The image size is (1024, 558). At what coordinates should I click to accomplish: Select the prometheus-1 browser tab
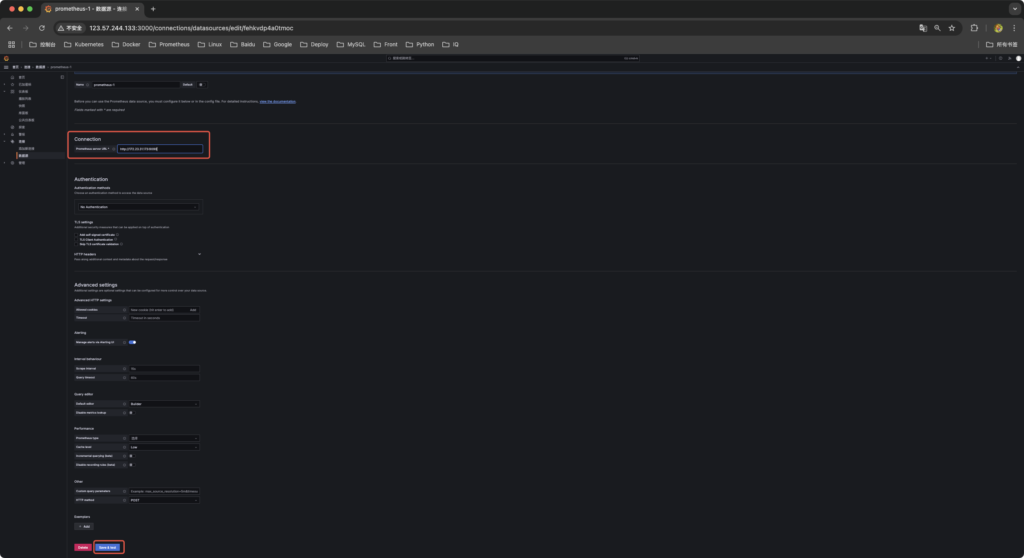point(93,8)
